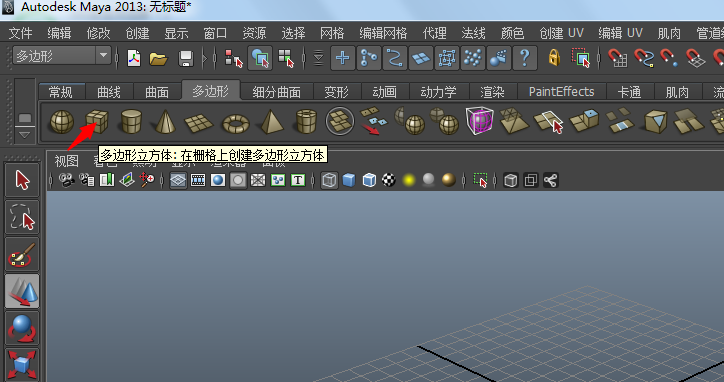Toggle snap to points magnet icon
The image size is (724, 382).
(x=668, y=58)
